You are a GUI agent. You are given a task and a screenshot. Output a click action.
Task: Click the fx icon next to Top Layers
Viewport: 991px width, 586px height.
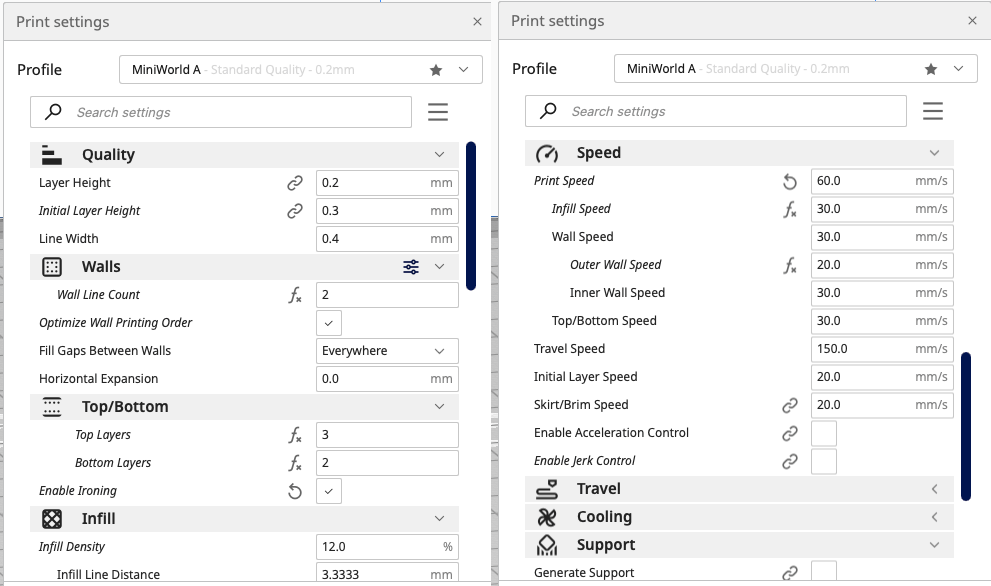click(295, 435)
